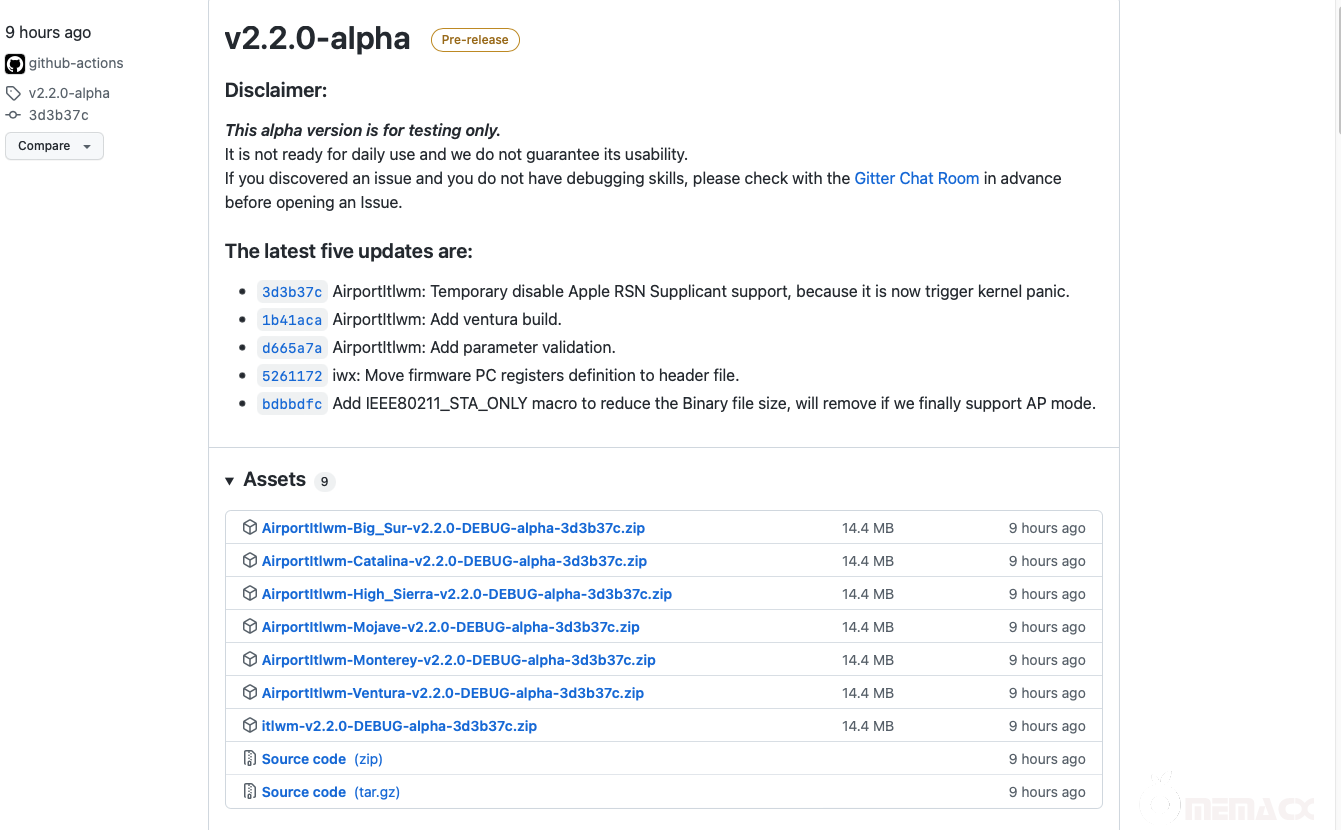Download AirportItlwm-Monterey DEBUG alpha zip

(458, 660)
